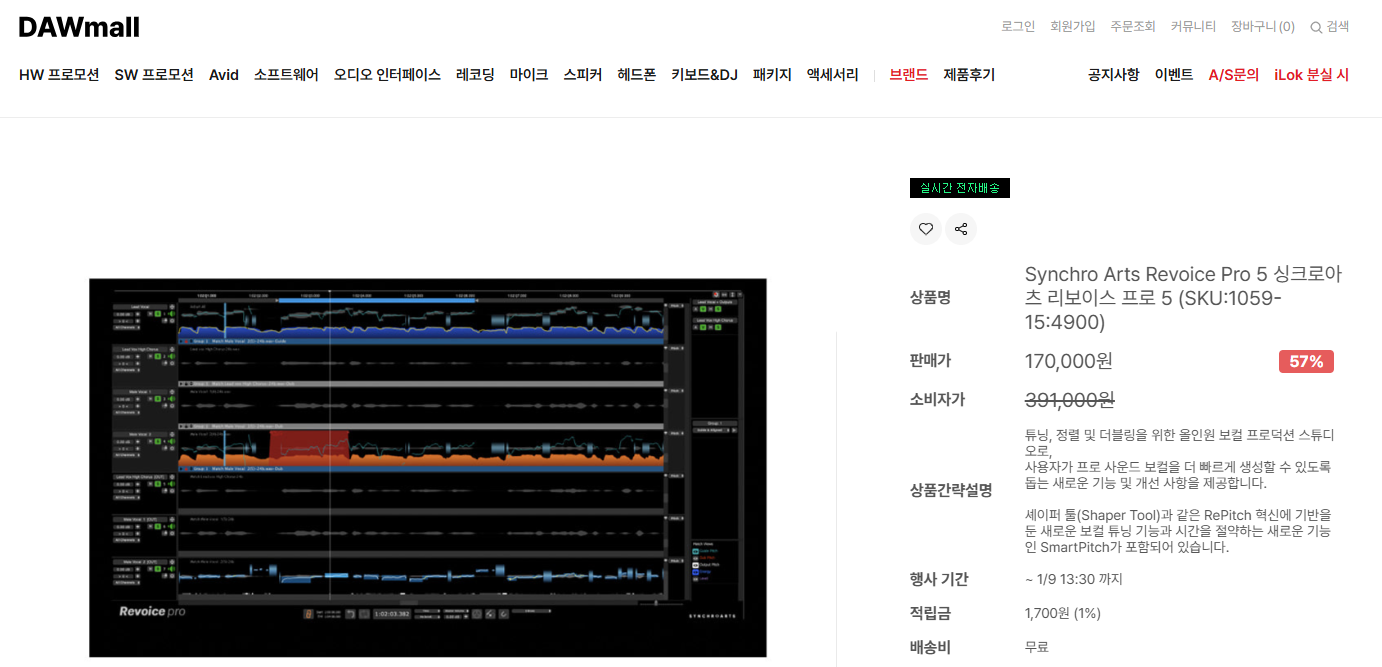The image size is (1382, 667).
Task: Click the DAWmall logo
Action: pyautogui.click(x=79, y=27)
